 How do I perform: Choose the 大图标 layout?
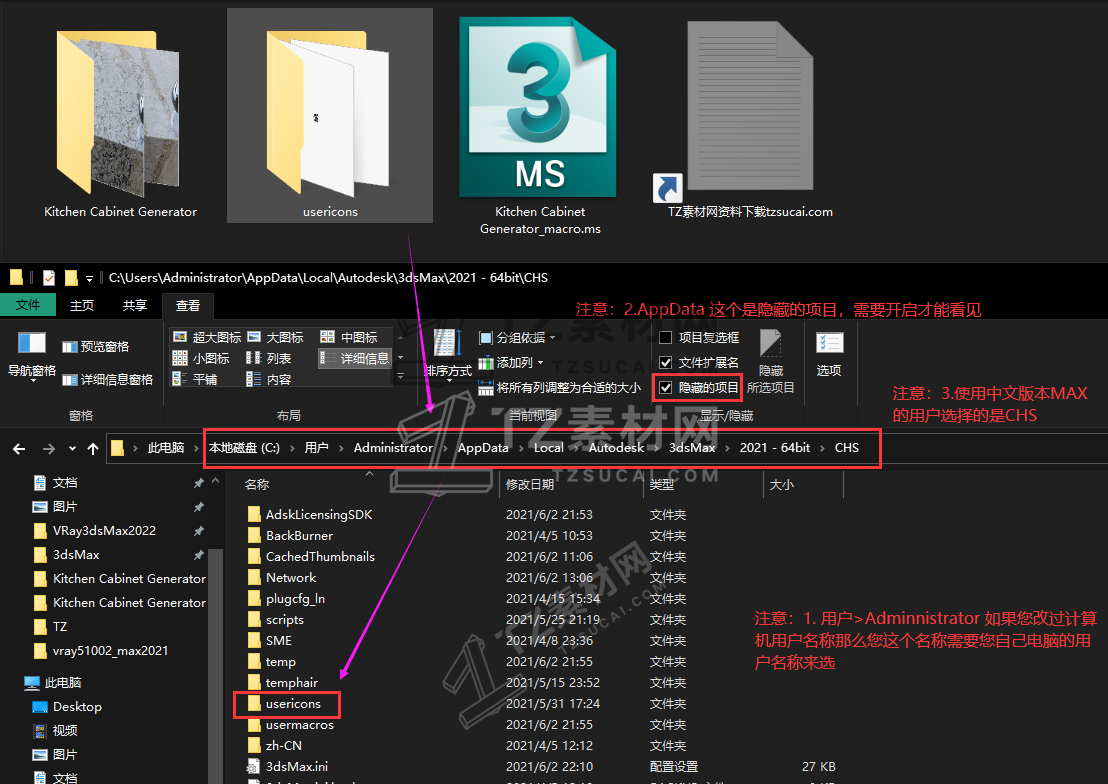click(276, 337)
